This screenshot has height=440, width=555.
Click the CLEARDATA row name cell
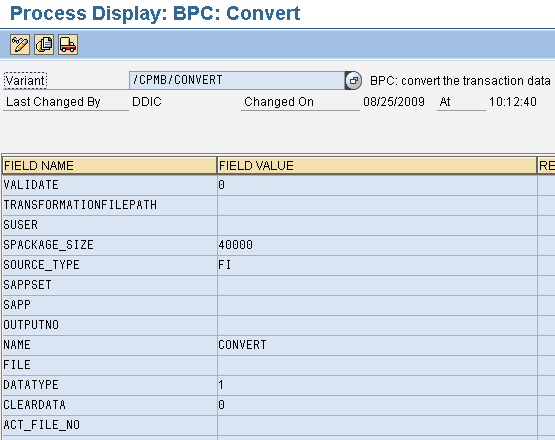109,405
